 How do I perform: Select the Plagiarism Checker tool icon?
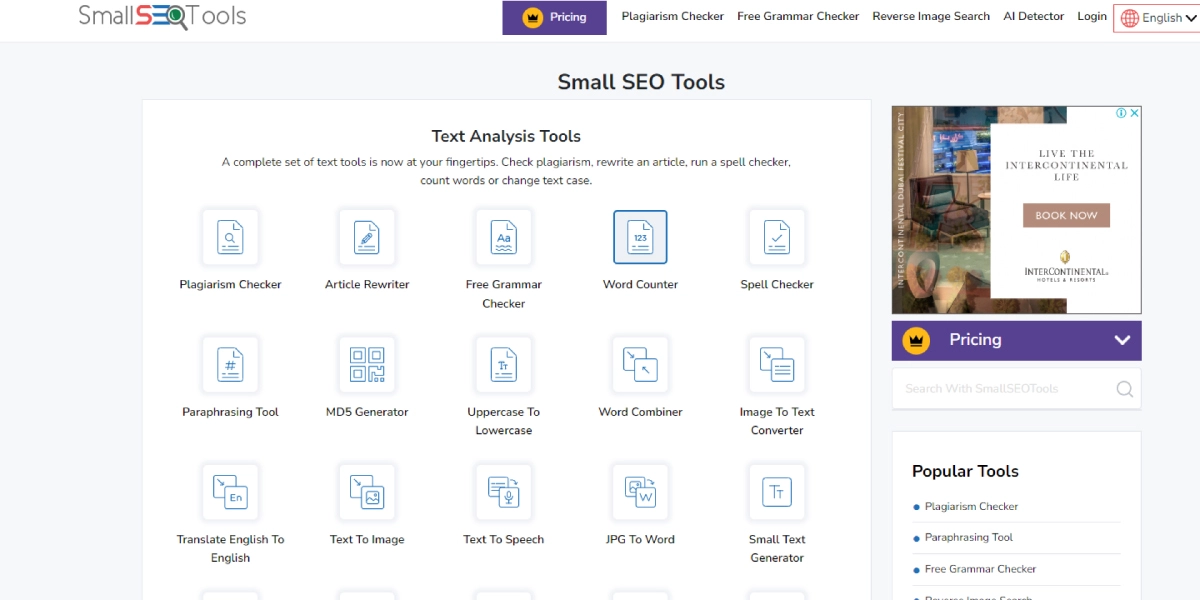coord(230,237)
